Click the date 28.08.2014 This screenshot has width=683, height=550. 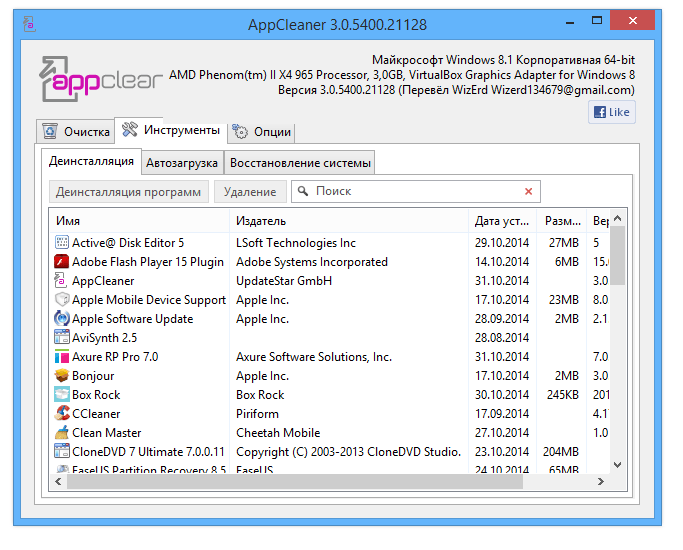[502, 337]
